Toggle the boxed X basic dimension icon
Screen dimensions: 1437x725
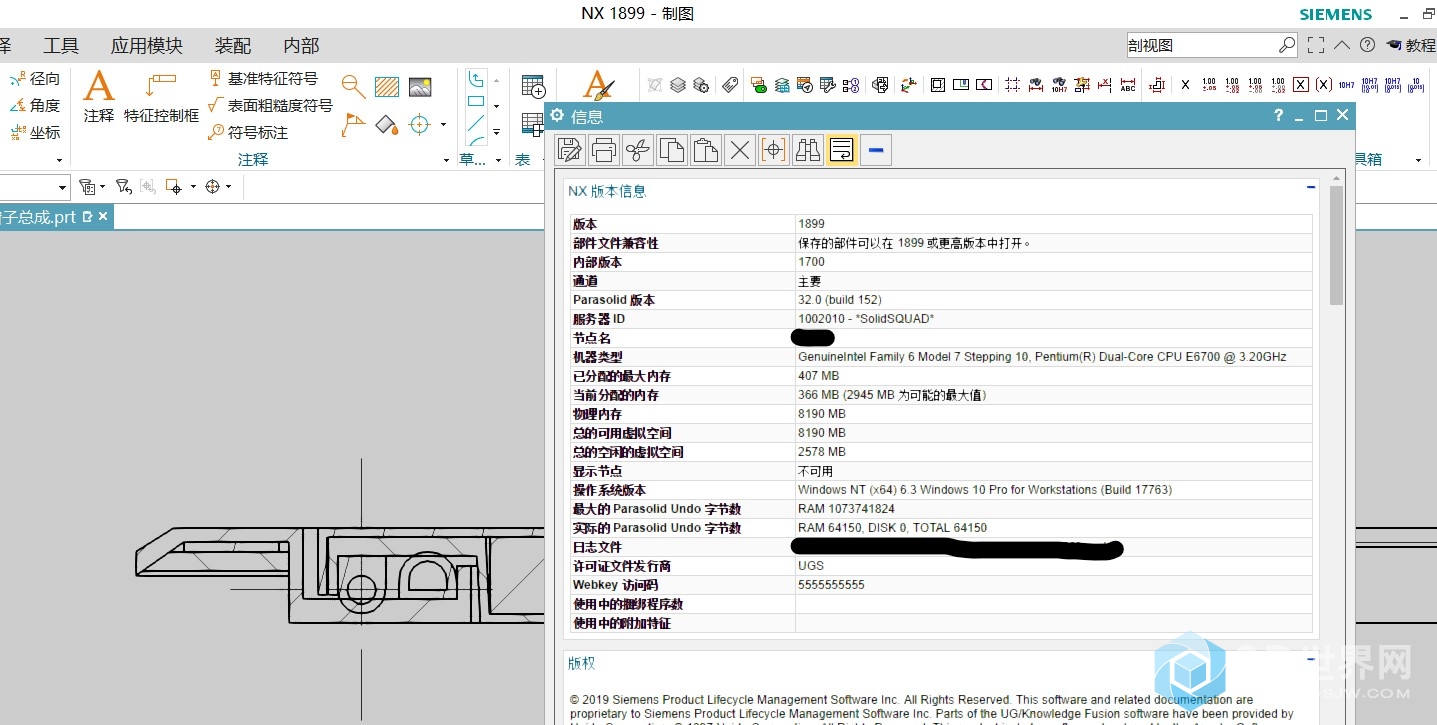pos(1301,85)
